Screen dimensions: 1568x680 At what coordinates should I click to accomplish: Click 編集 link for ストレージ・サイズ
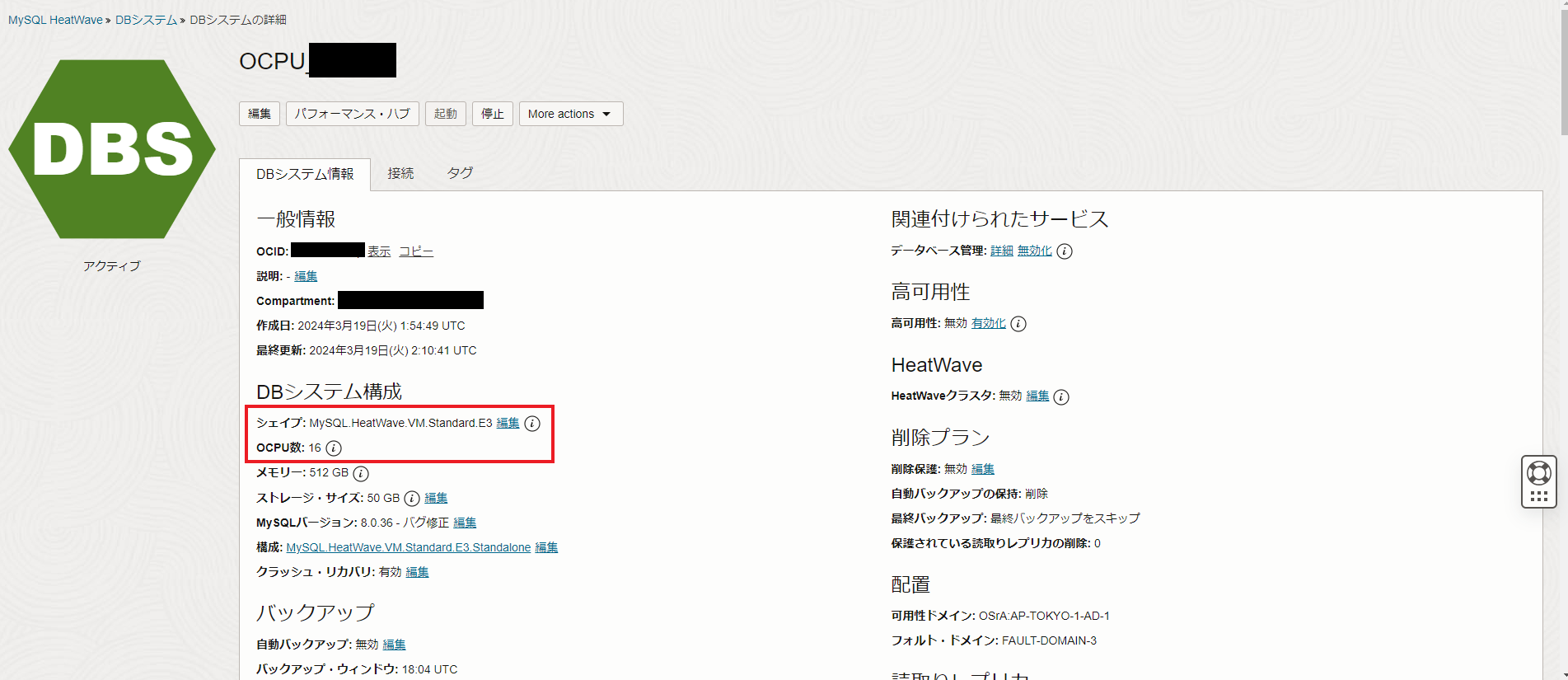[436, 498]
